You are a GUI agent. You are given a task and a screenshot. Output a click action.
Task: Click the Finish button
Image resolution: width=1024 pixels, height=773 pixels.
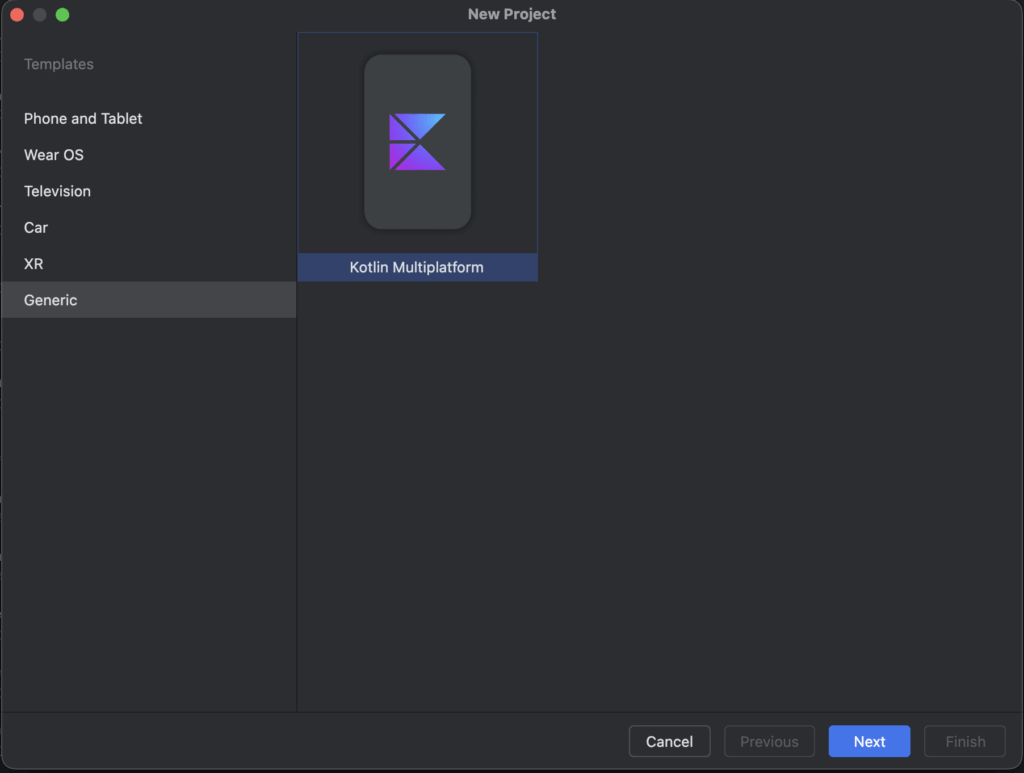pos(965,741)
